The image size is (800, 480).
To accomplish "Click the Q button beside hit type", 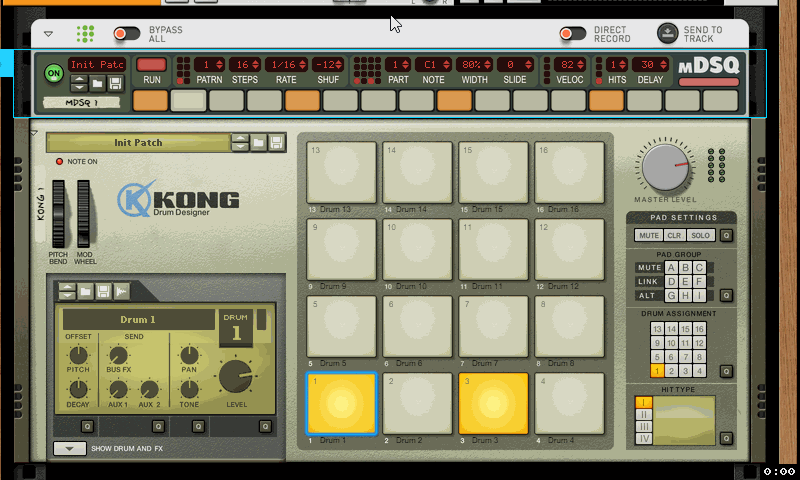I will coord(727,438).
